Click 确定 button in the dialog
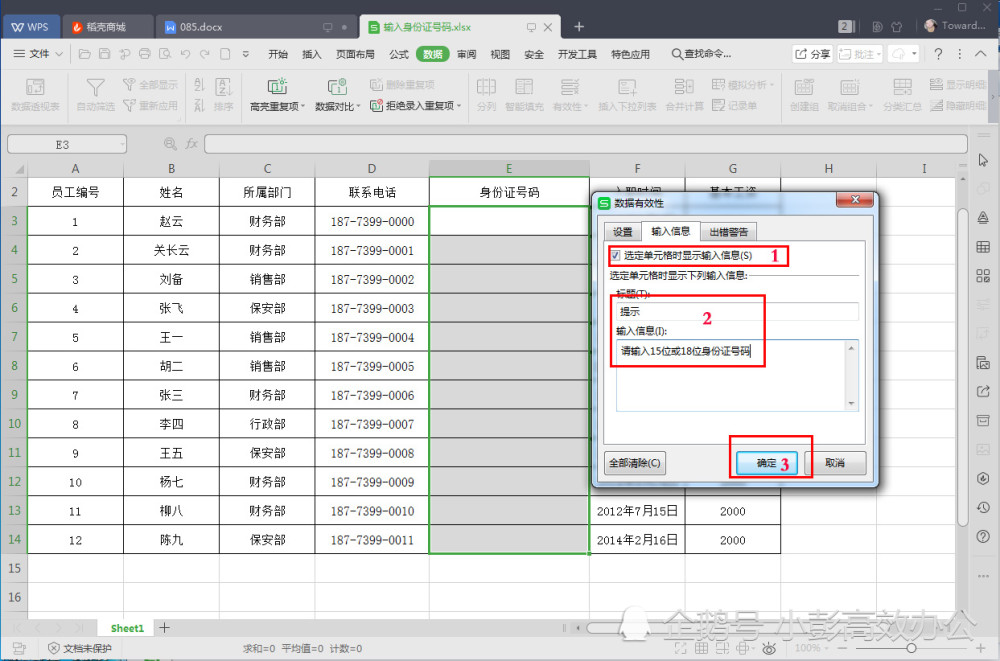Viewport: 1000px width, 661px height. pos(766,463)
